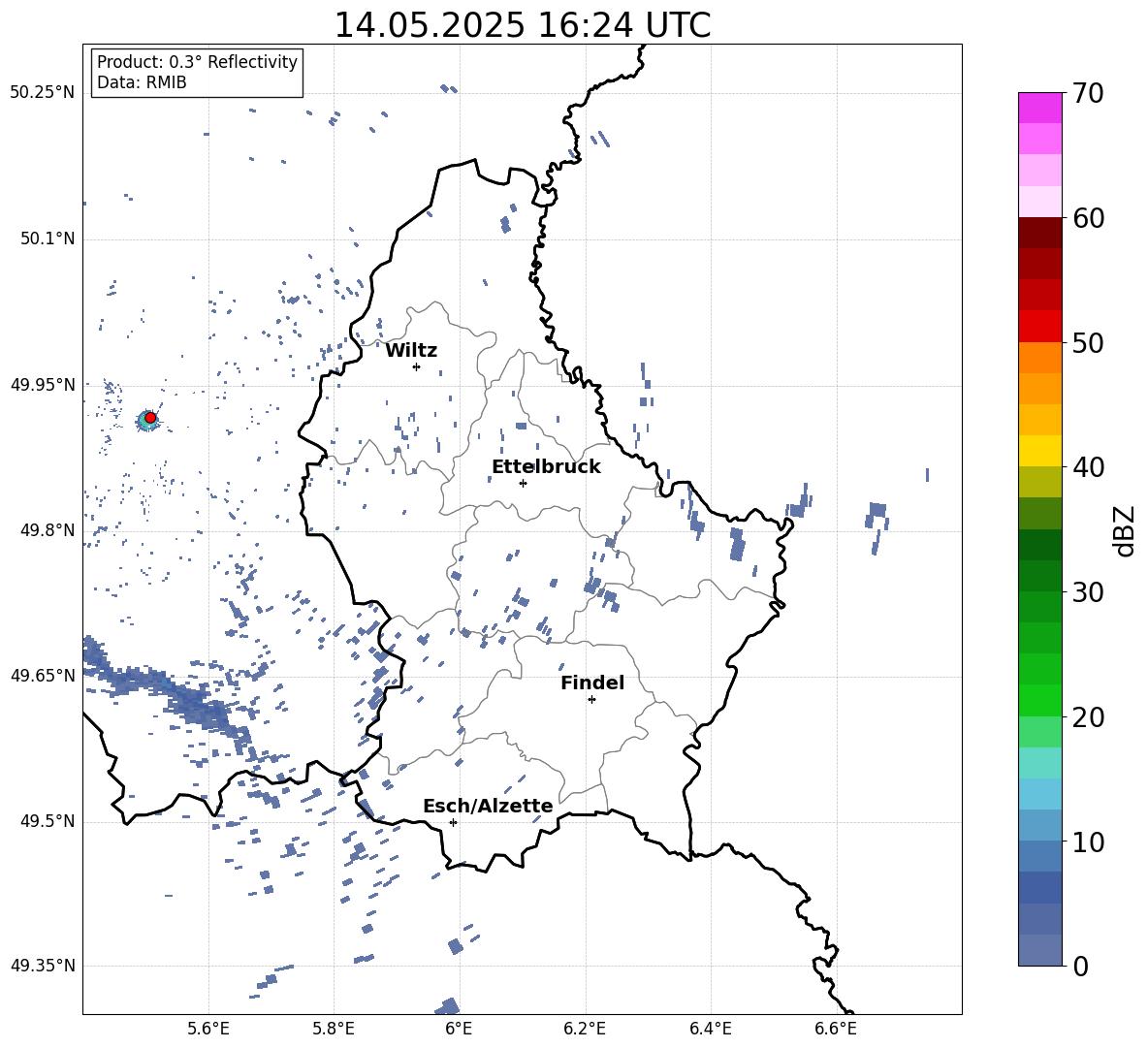1148x1048 pixels.
Task: Click the dBZ colorbar axis label
Action: pyautogui.click(x=1126, y=530)
